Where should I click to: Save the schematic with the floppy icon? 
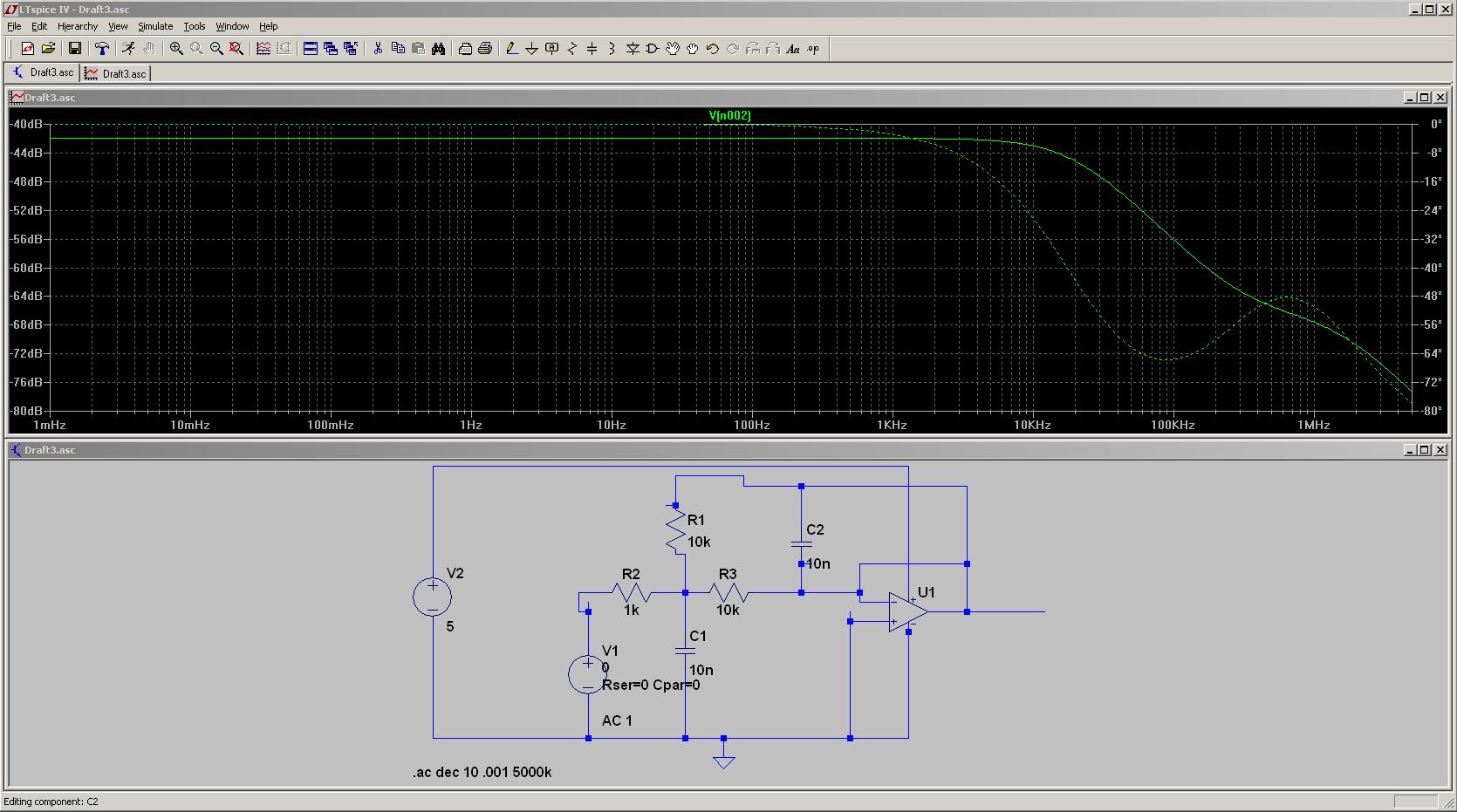[74, 49]
